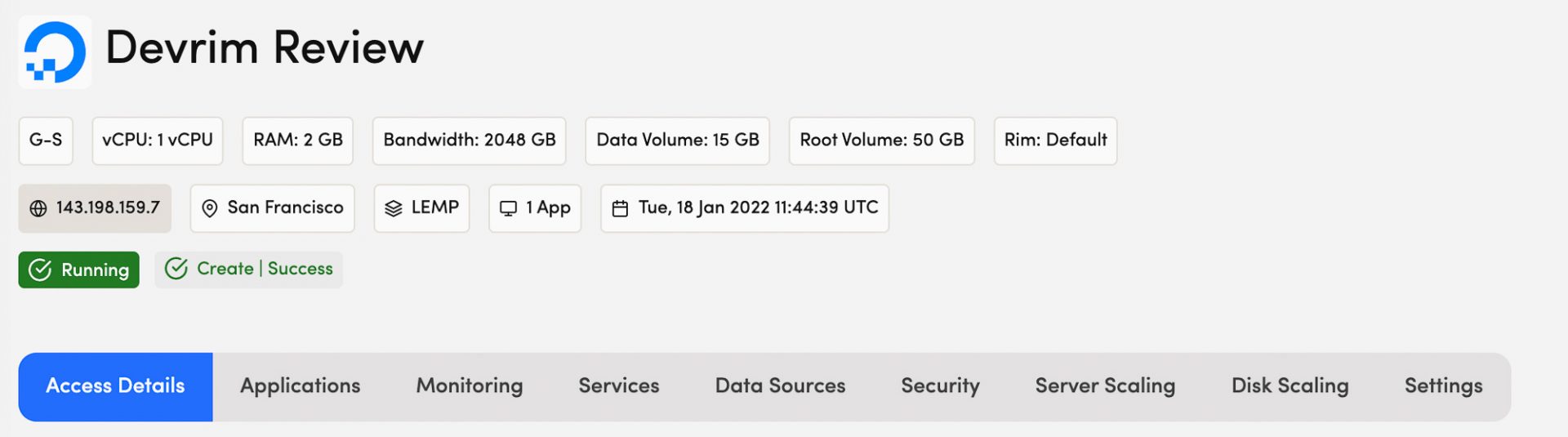Go to the Services tab

click(618, 386)
